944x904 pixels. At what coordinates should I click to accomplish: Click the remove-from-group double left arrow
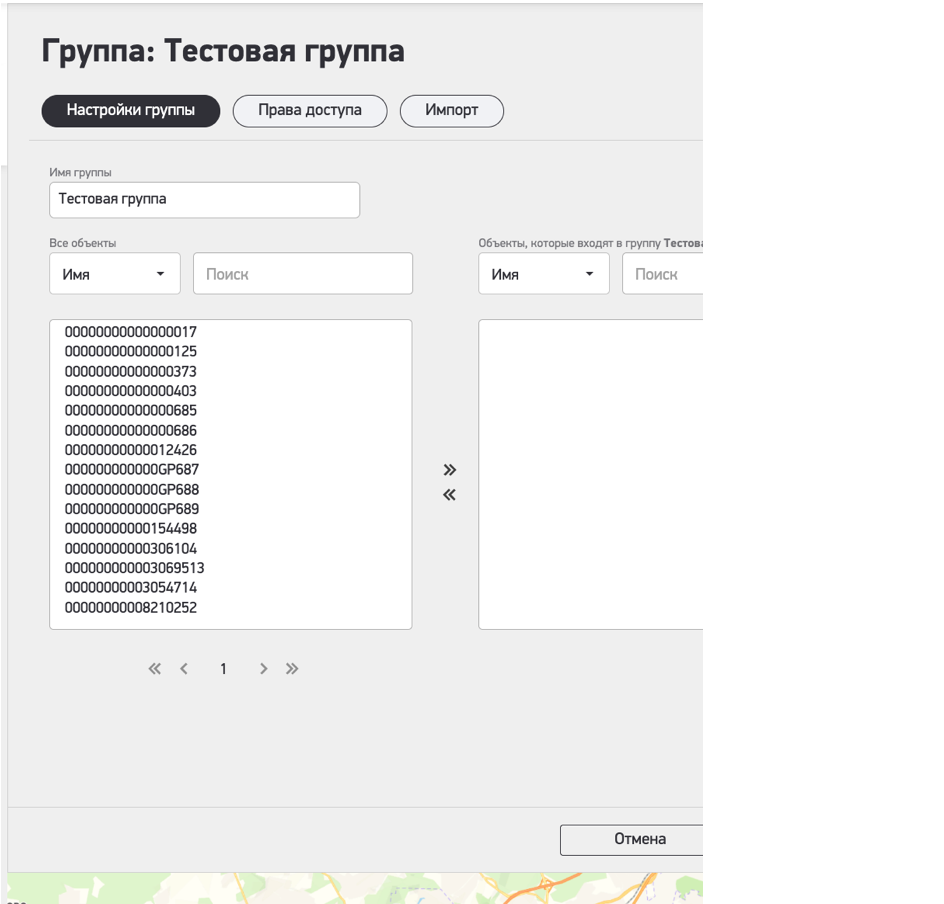(x=449, y=495)
